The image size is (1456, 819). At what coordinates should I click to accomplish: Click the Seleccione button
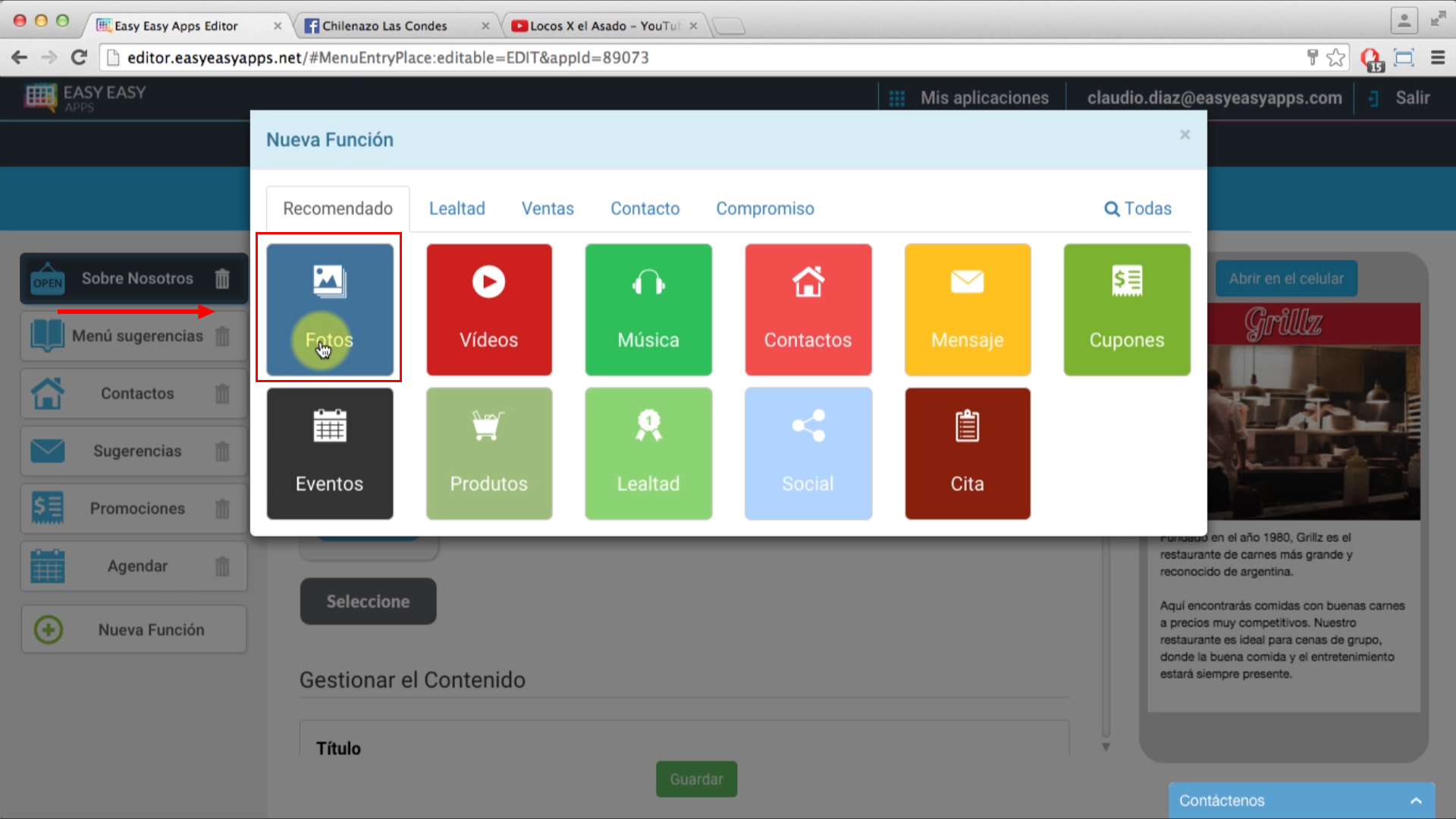(x=368, y=601)
